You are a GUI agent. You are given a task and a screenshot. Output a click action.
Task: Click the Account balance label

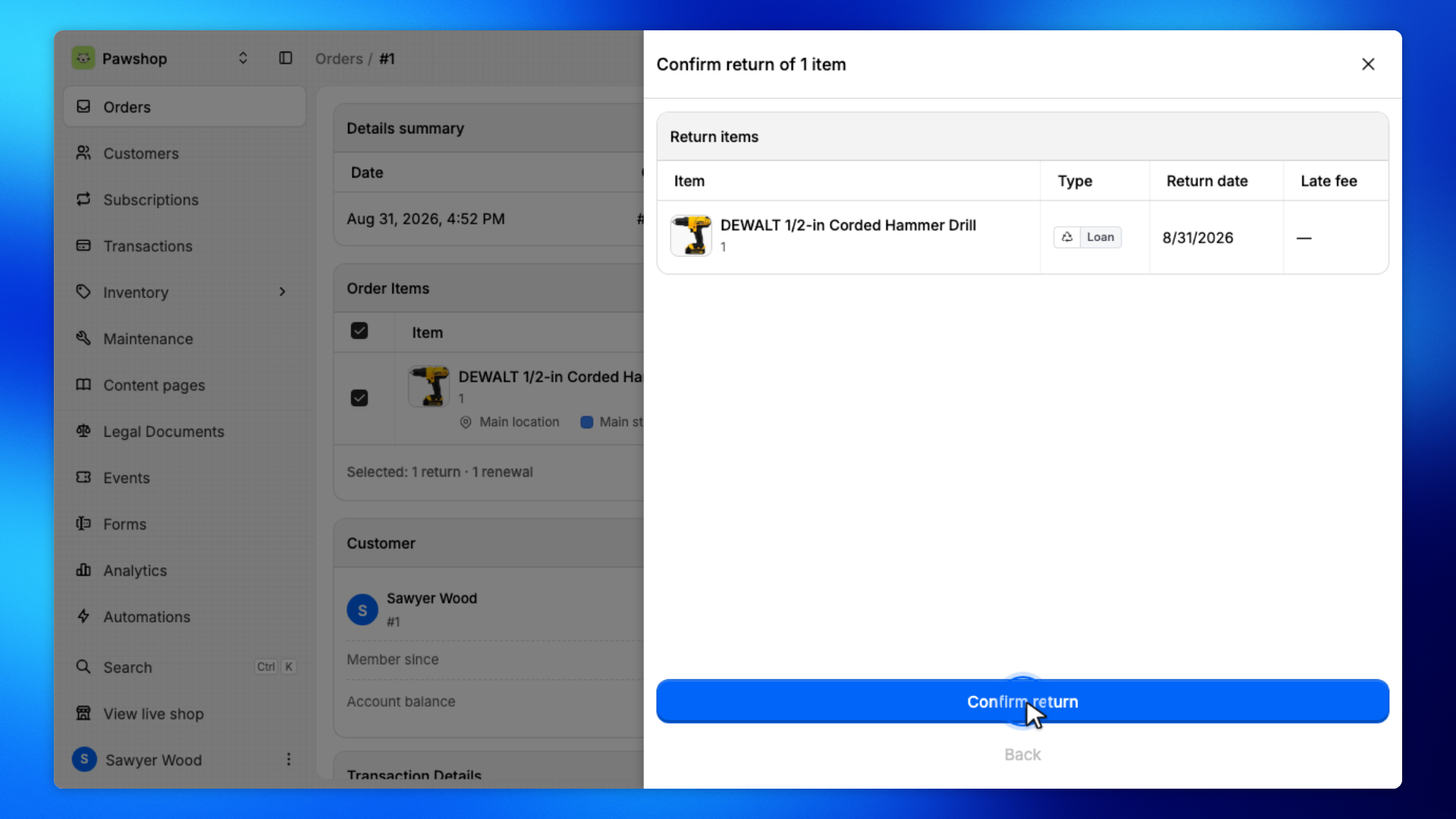(x=401, y=702)
